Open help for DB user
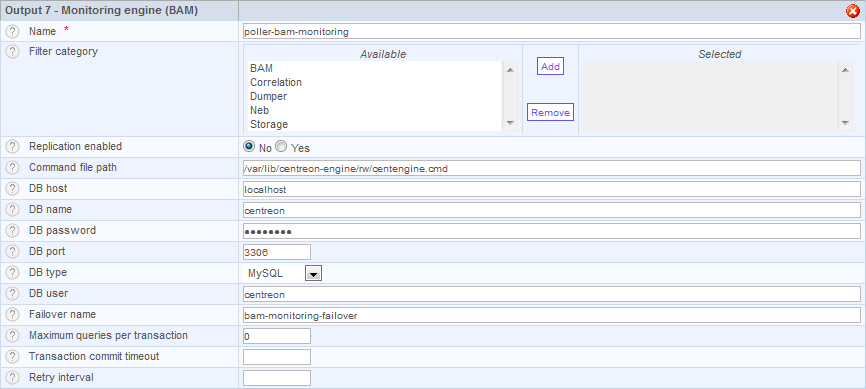The height and width of the screenshot is (389, 866). pyautogui.click(x=12, y=294)
